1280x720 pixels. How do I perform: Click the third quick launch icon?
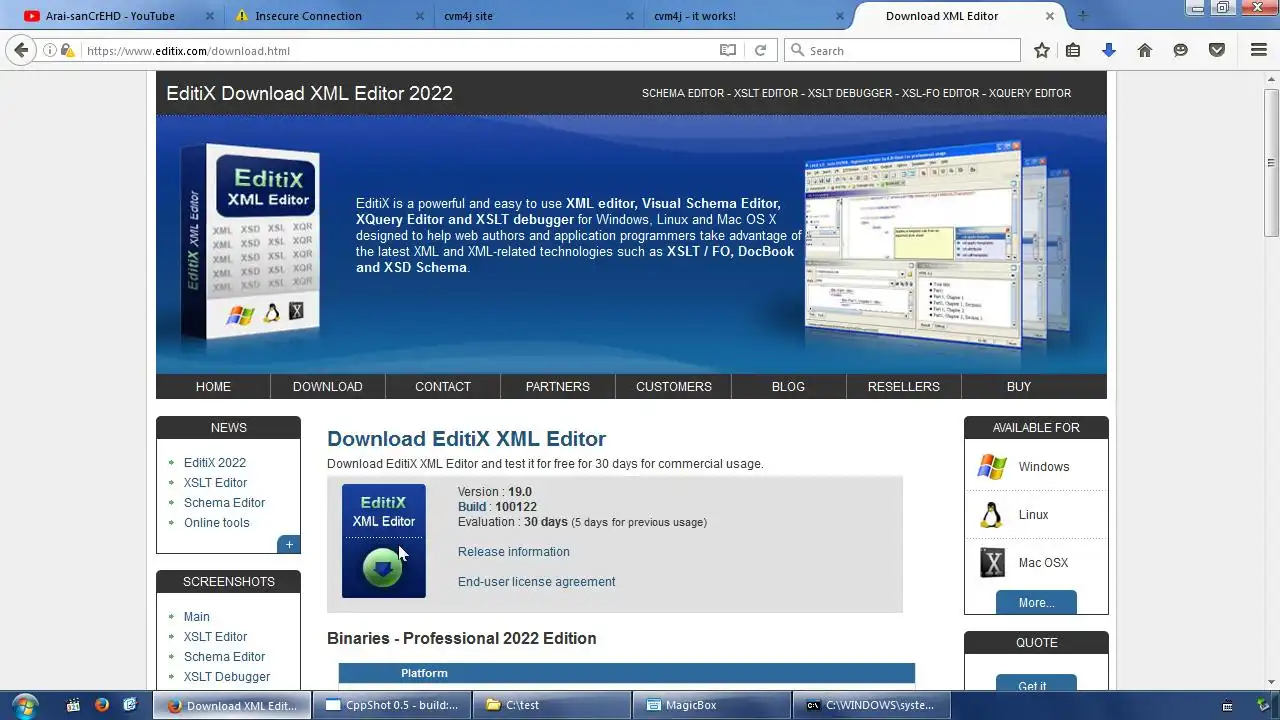pos(130,705)
